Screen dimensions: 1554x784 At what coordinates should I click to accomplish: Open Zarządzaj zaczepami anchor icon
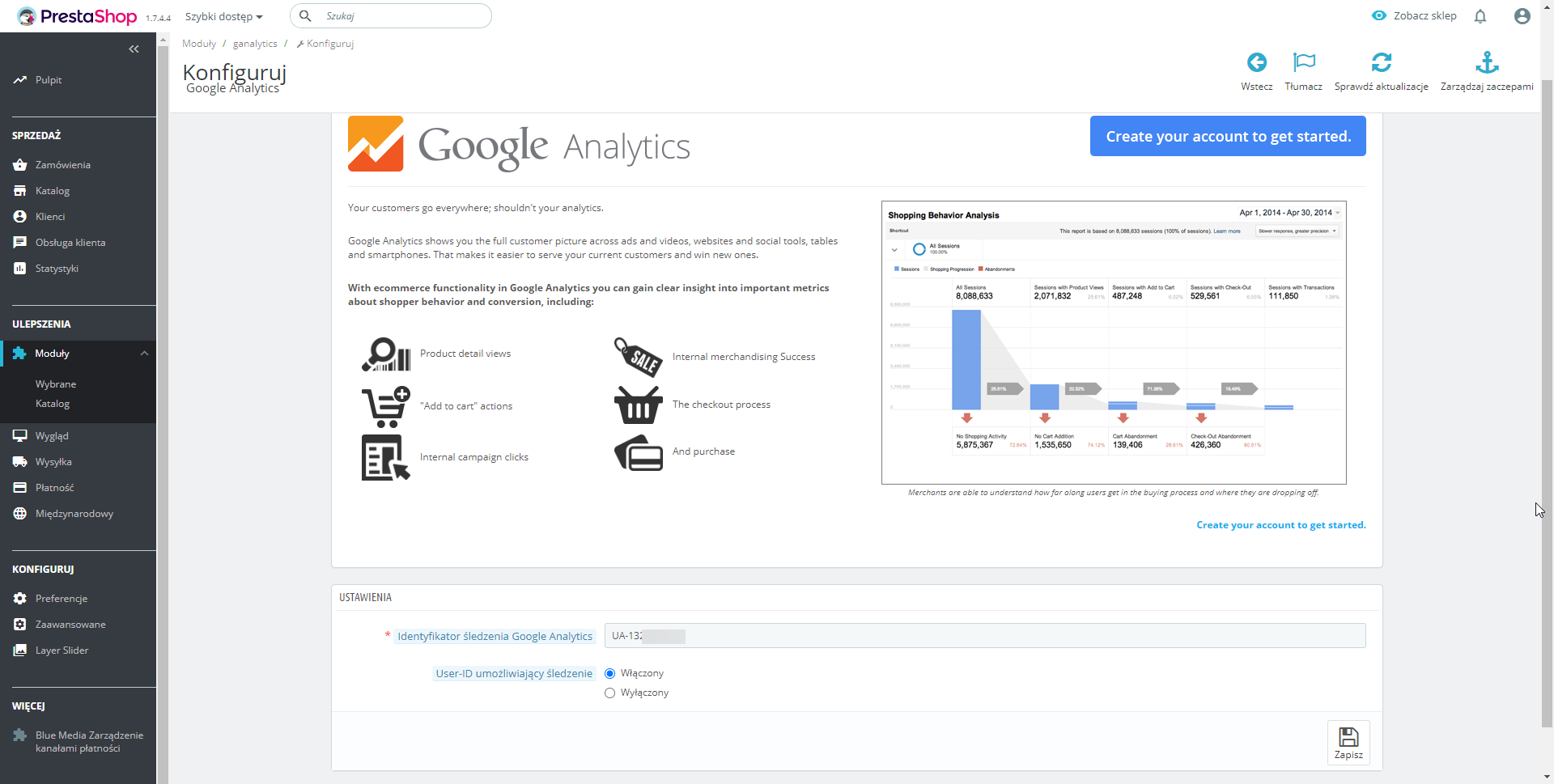(x=1487, y=62)
